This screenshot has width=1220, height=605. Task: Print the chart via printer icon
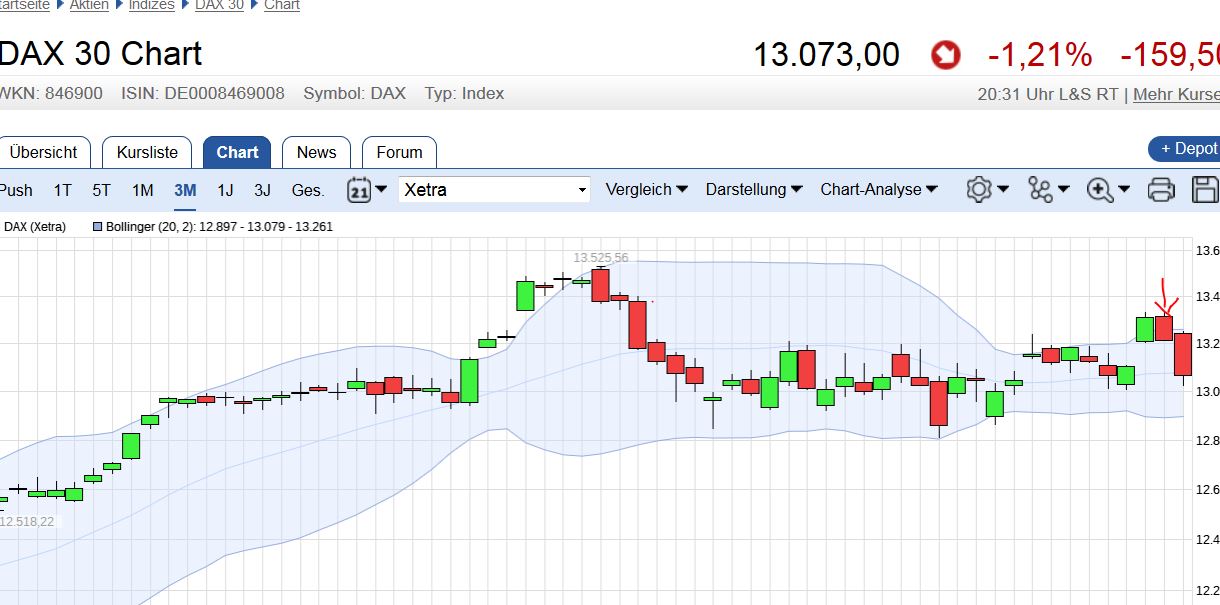click(x=1161, y=189)
